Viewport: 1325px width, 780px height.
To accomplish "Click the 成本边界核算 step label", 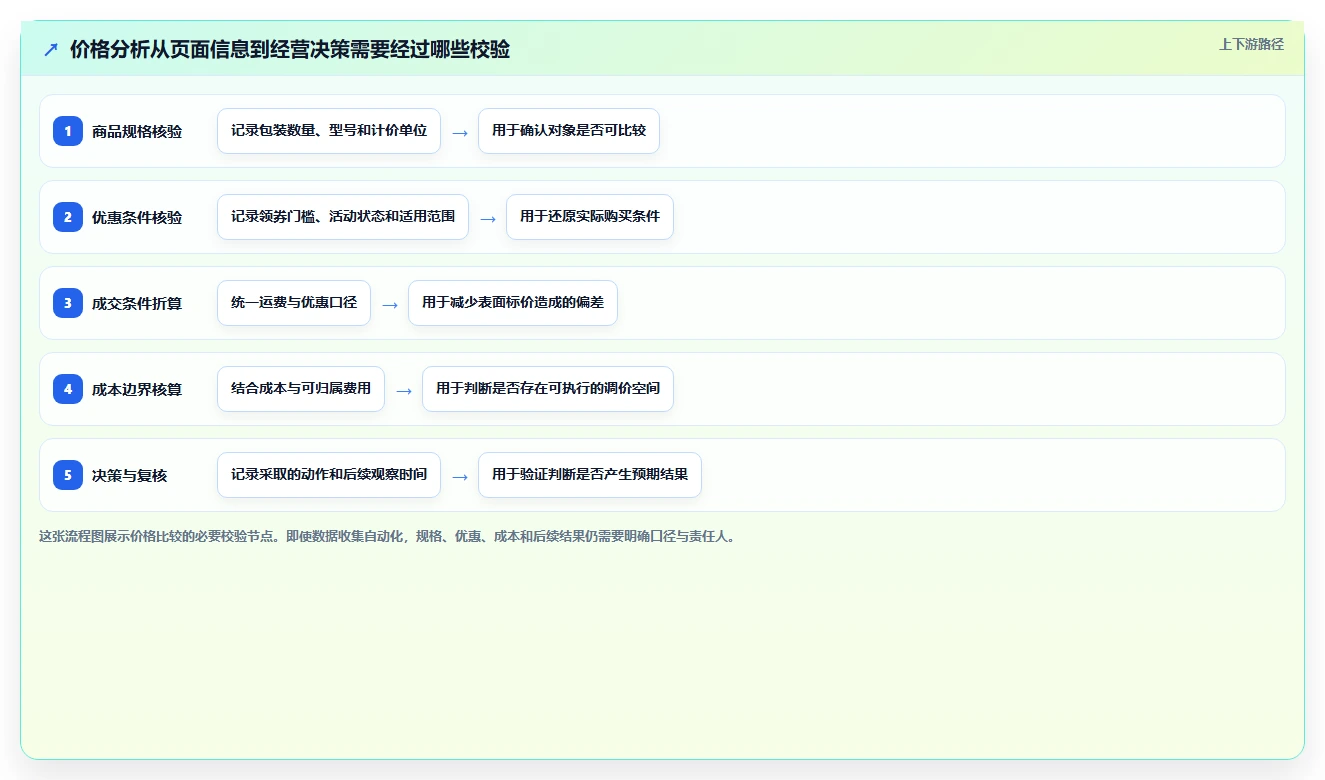I will [x=137, y=389].
